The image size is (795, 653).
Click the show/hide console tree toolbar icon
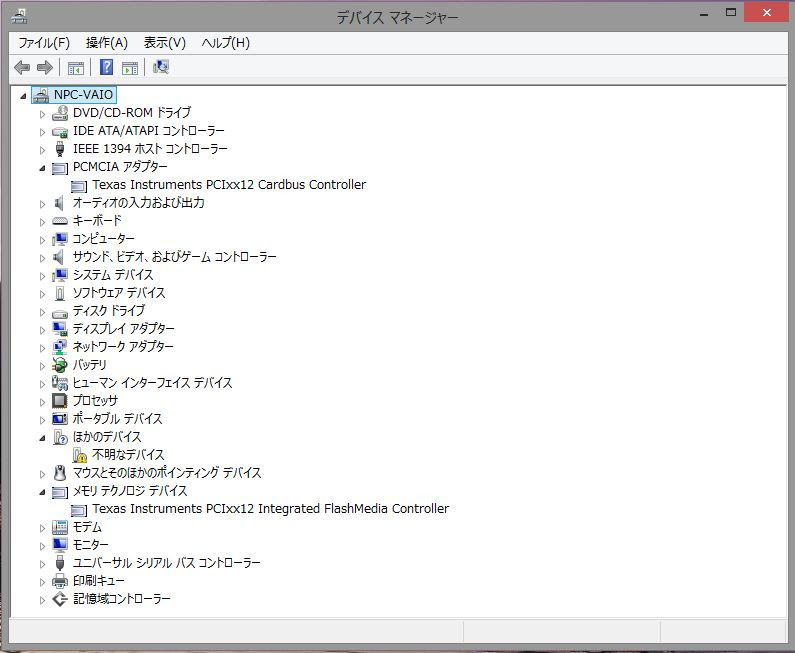point(76,67)
